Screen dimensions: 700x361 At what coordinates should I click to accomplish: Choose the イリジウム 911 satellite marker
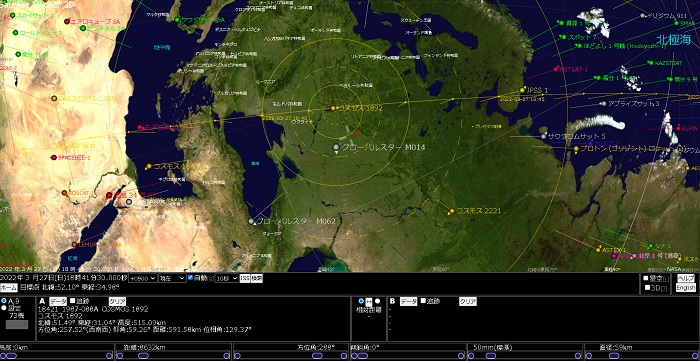pos(642,16)
